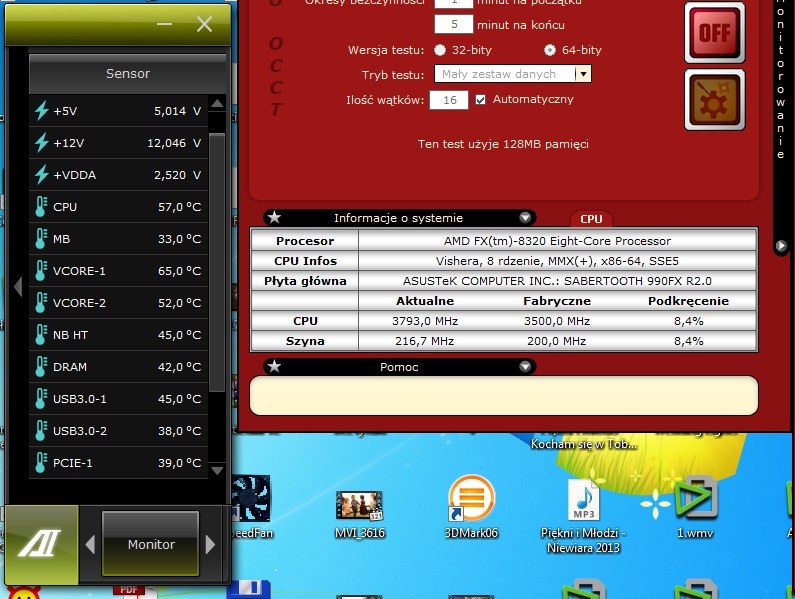795x599 pixels.
Task: Click the AI Suite logo button
Action: [42, 544]
